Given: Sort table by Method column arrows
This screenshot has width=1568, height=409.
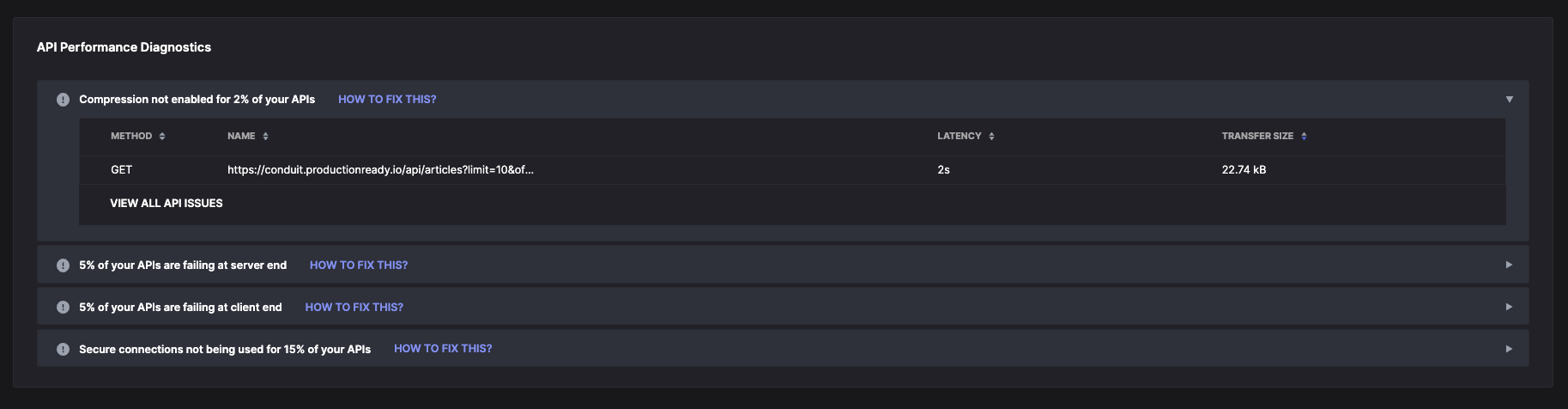Looking at the screenshot, I should [x=162, y=137].
